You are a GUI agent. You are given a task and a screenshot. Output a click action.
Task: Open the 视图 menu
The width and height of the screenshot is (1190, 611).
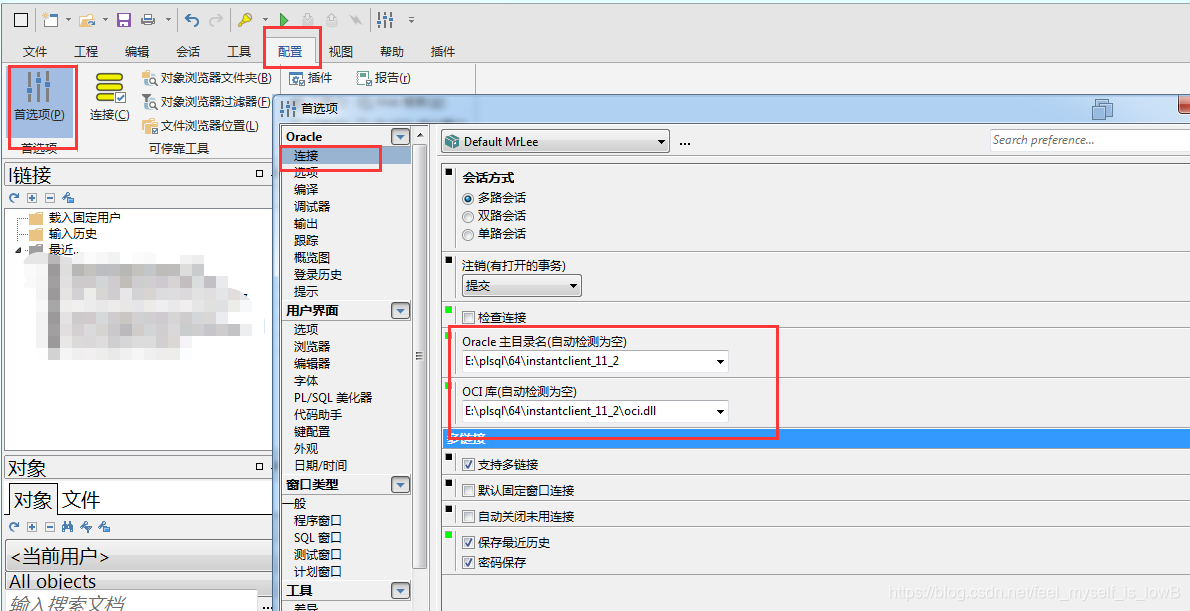tap(341, 52)
